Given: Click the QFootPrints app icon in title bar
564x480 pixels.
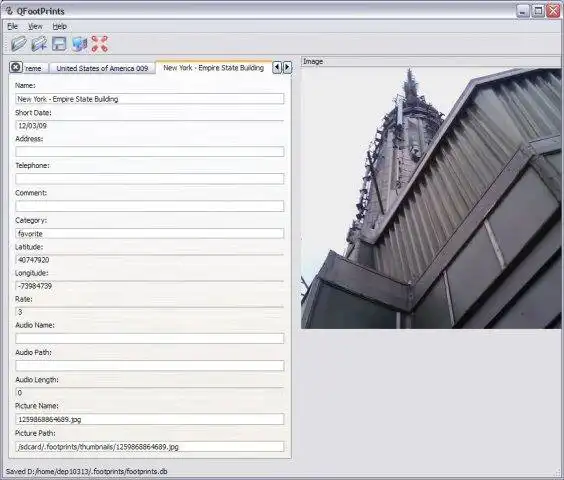Looking at the screenshot, I should [9, 11].
